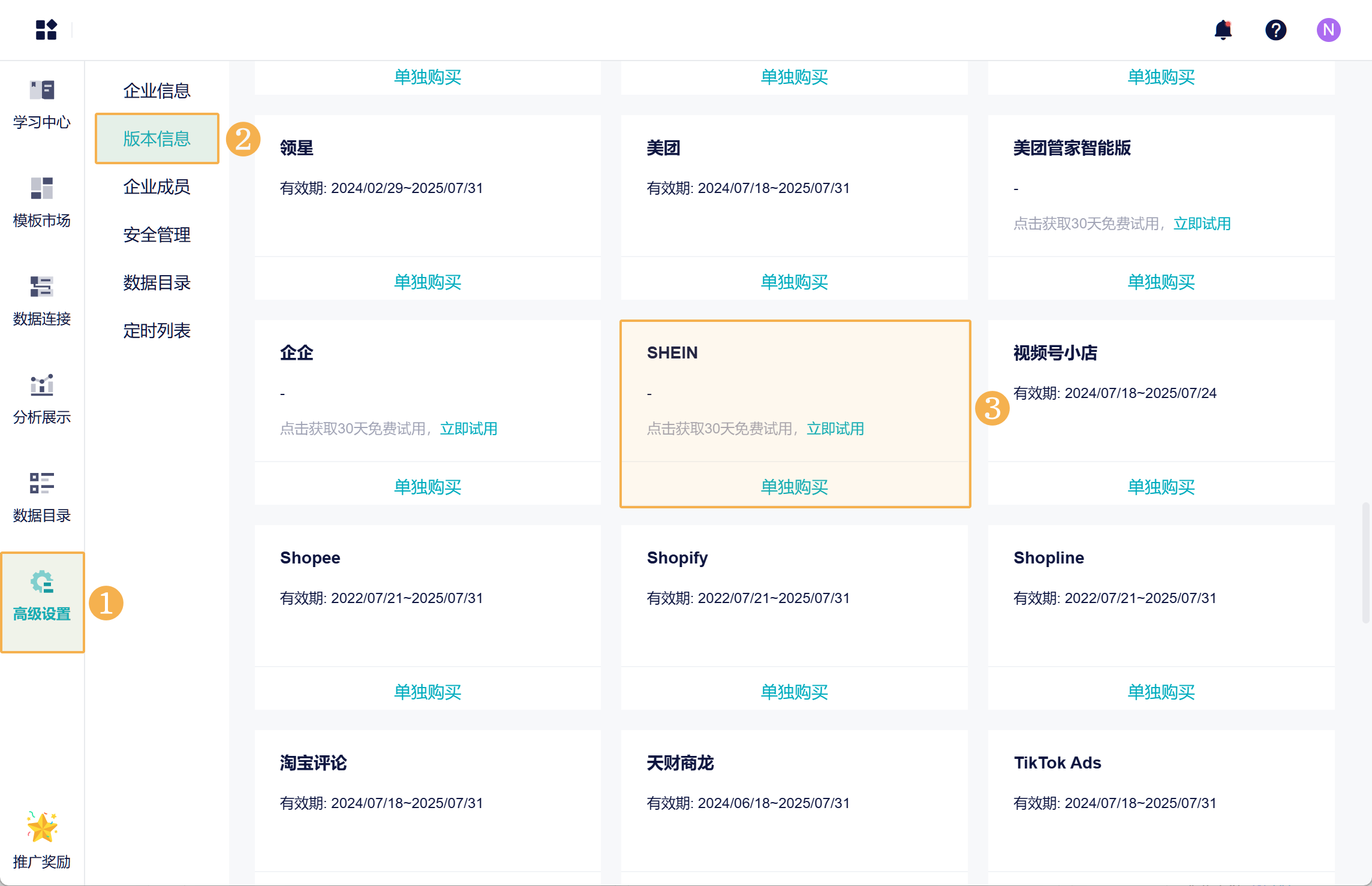
Task: Switch to the 企业信息 menu item
Action: 157,91
